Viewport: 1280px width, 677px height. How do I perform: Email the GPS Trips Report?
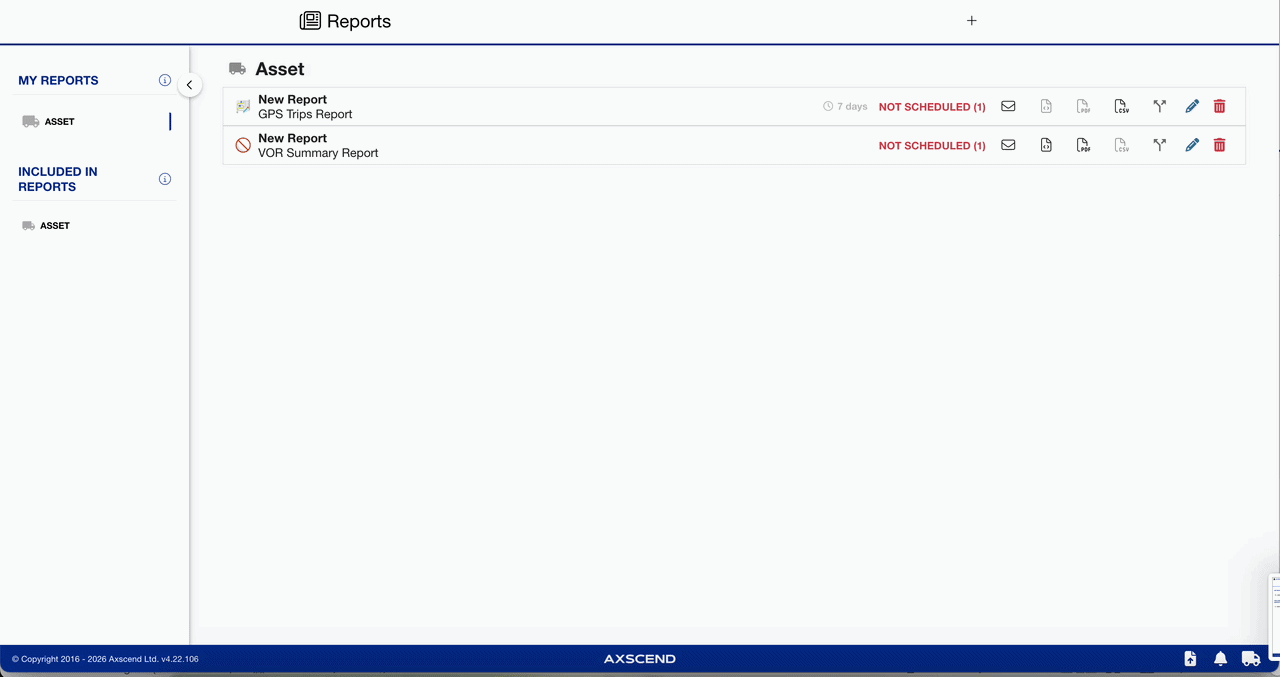pos(1008,106)
